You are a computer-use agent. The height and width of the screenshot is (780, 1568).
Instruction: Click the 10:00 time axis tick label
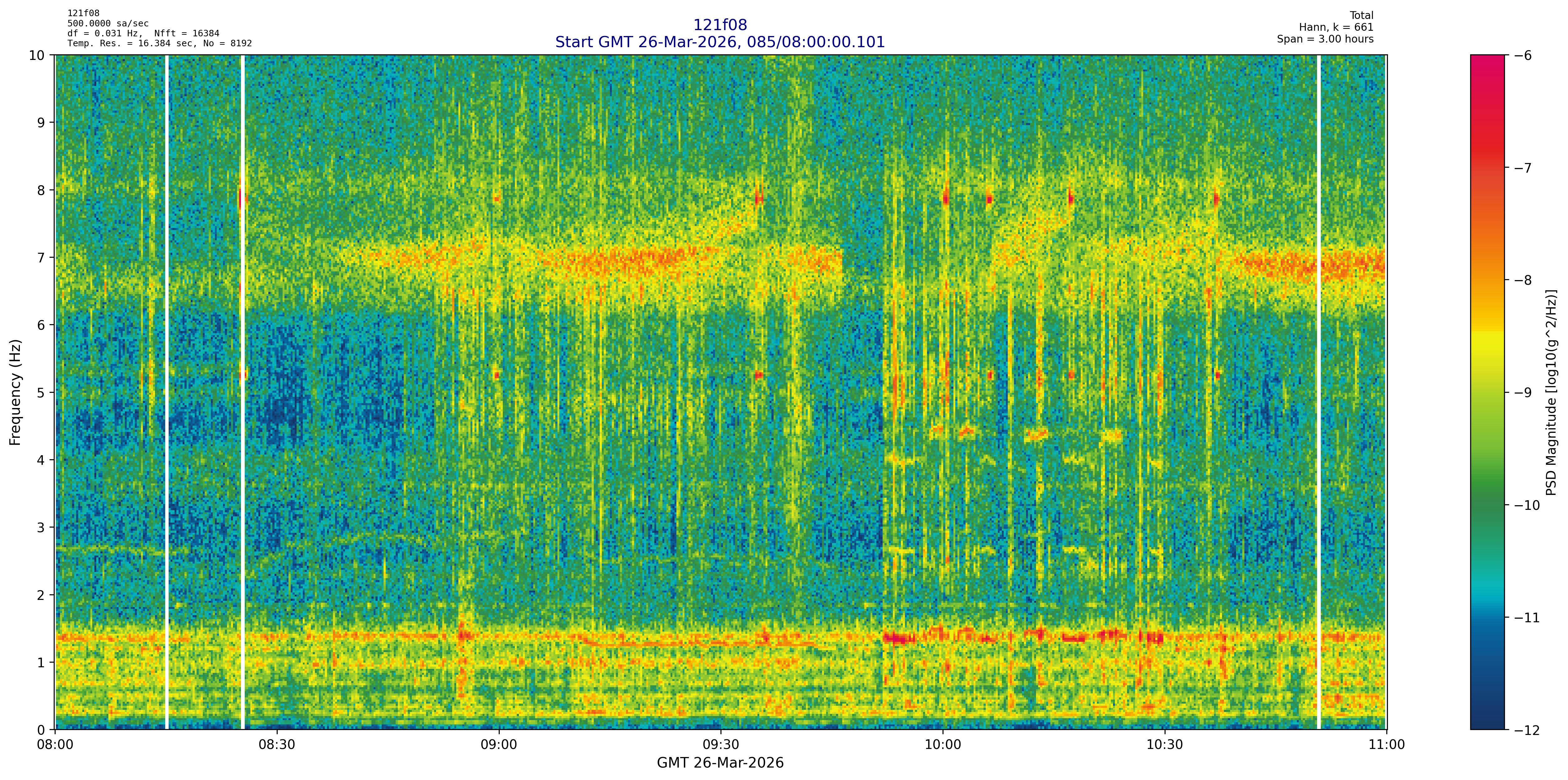pyautogui.click(x=943, y=745)
